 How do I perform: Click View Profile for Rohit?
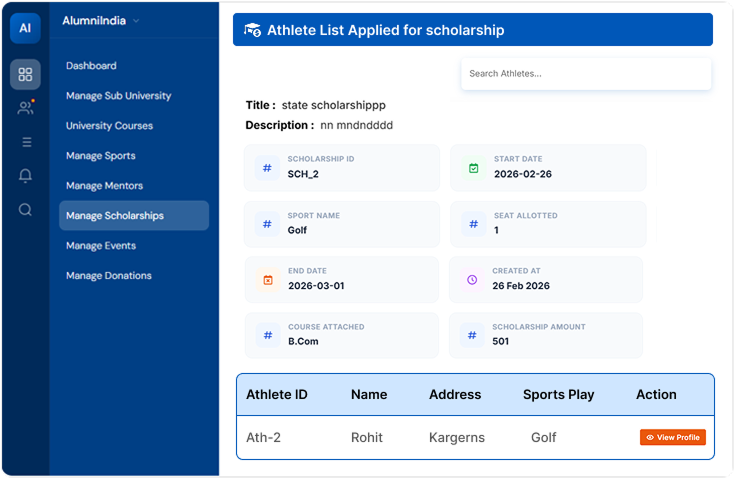tap(673, 438)
